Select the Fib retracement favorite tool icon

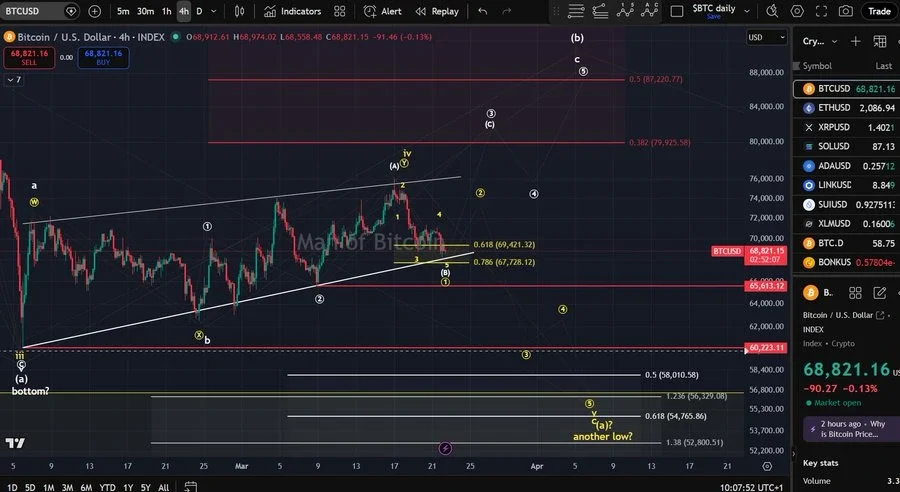pyautogui.click(x=600, y=11)
